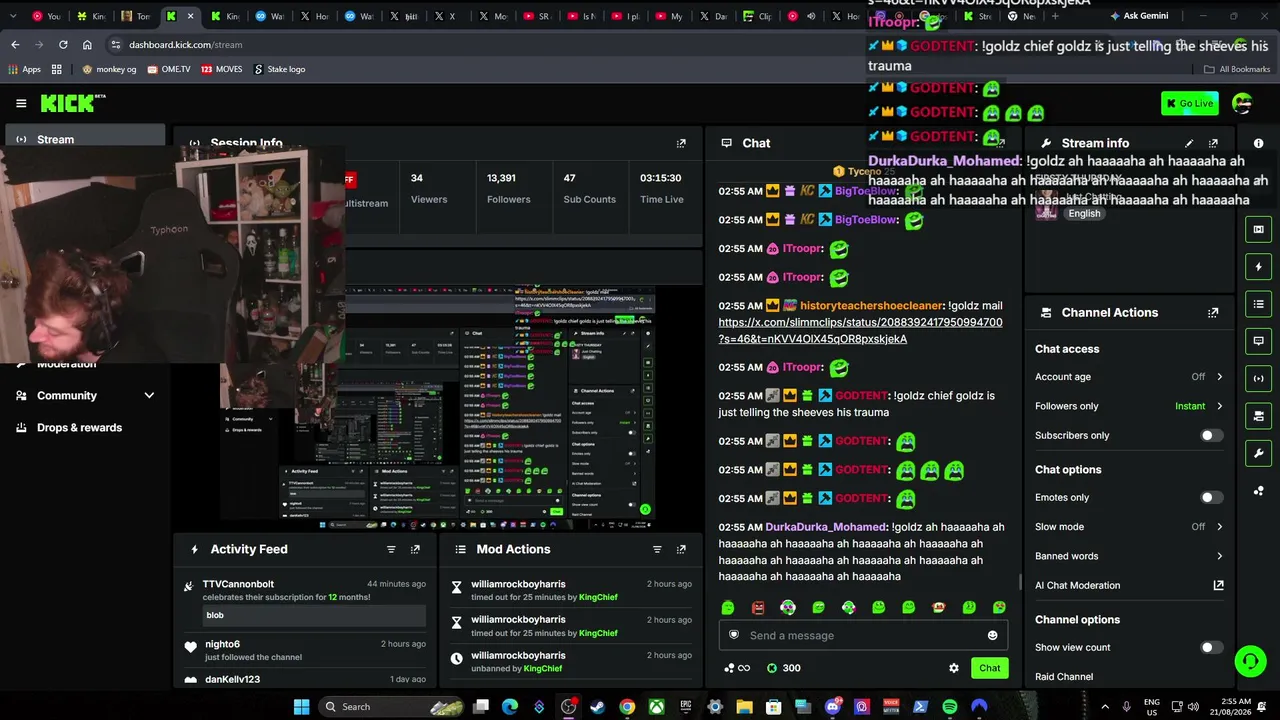Pop out the Mod Actions panel
1280x720 pixels.
click(x=681, y=549)
